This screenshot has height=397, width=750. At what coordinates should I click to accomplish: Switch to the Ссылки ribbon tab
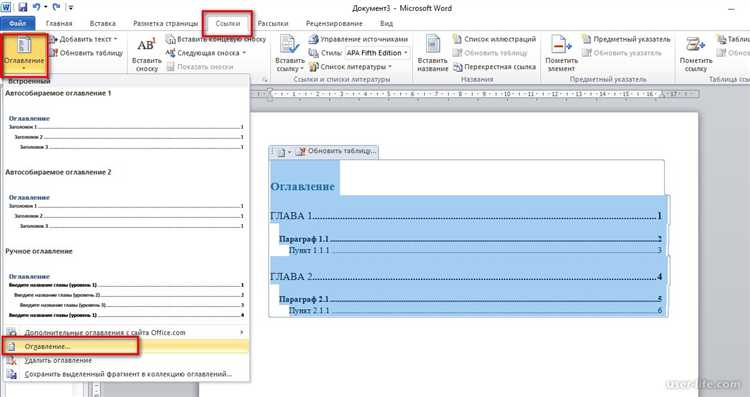[x=228, y=23]
